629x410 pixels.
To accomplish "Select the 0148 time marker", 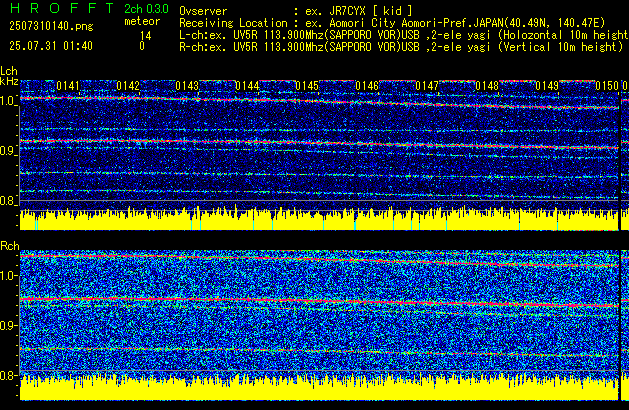I will 487,86.
